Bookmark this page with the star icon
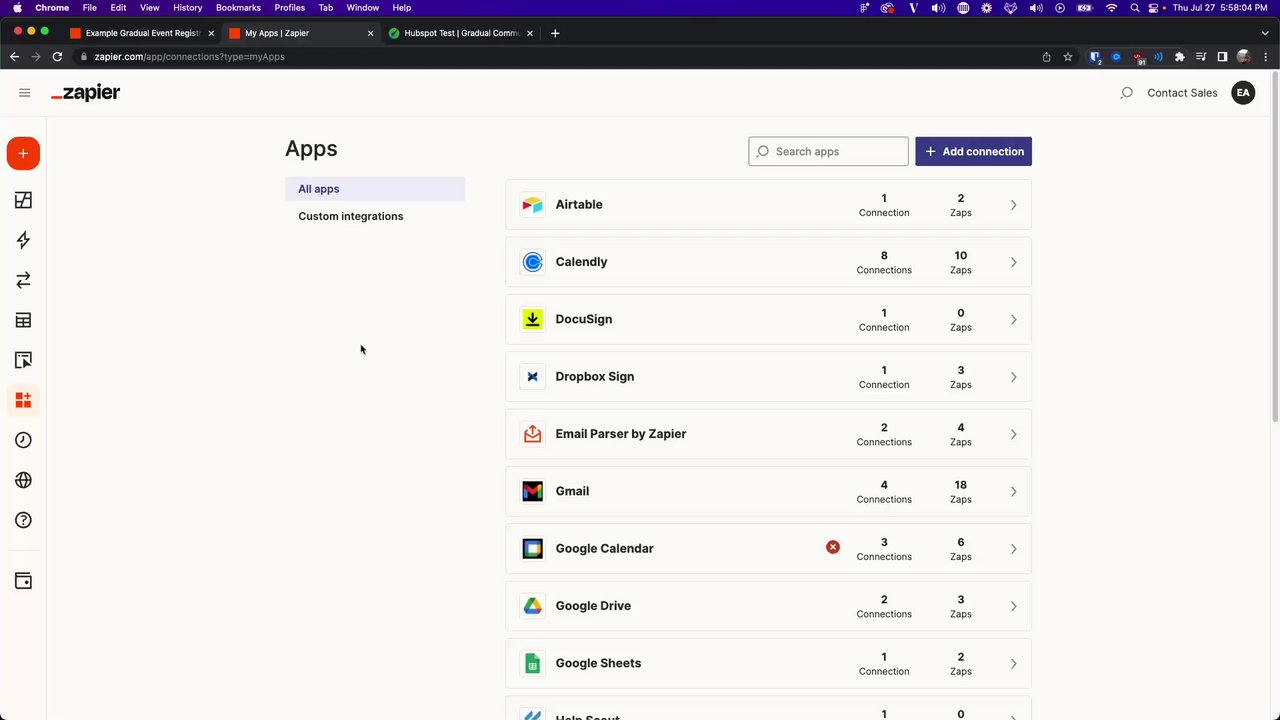This screenshot has height=720, width=1280. 1068,57
